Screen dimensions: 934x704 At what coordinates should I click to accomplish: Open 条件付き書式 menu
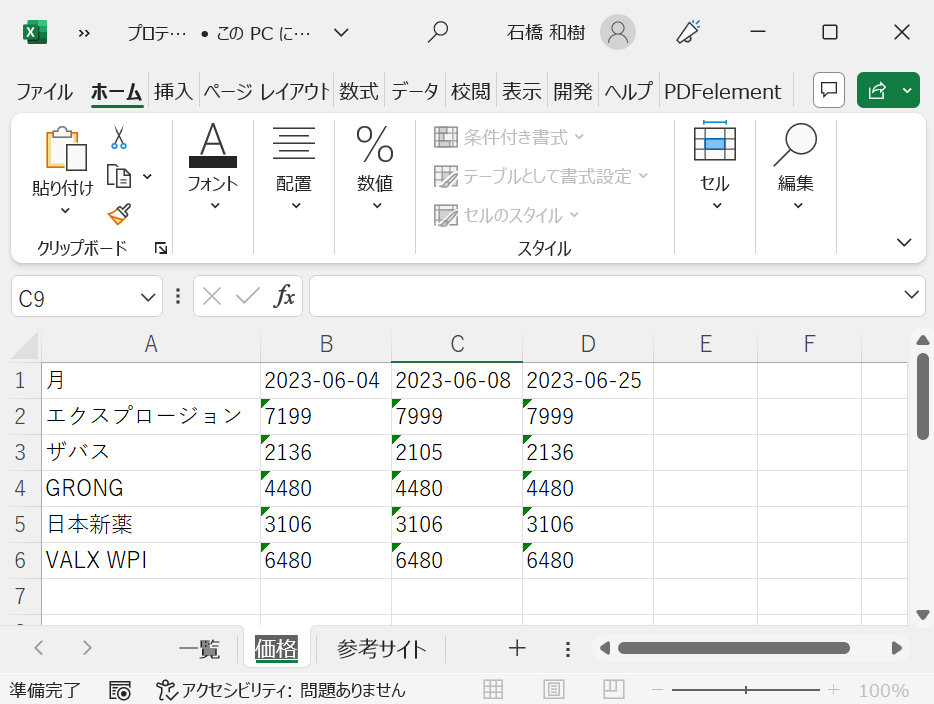pyautogui.click(x=509, y=138)
